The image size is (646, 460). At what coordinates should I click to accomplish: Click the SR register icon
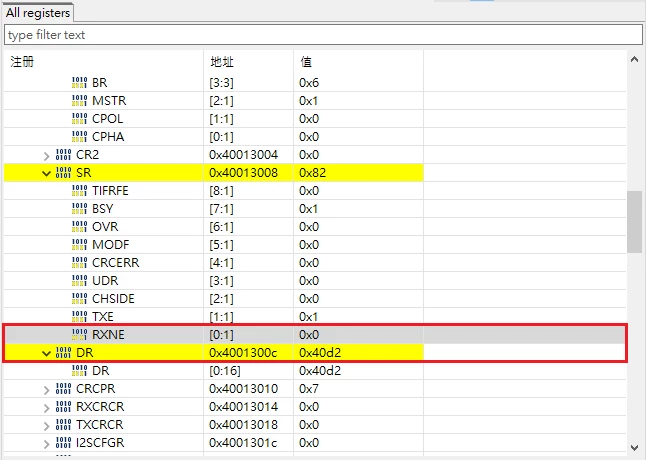pos(63,173)
